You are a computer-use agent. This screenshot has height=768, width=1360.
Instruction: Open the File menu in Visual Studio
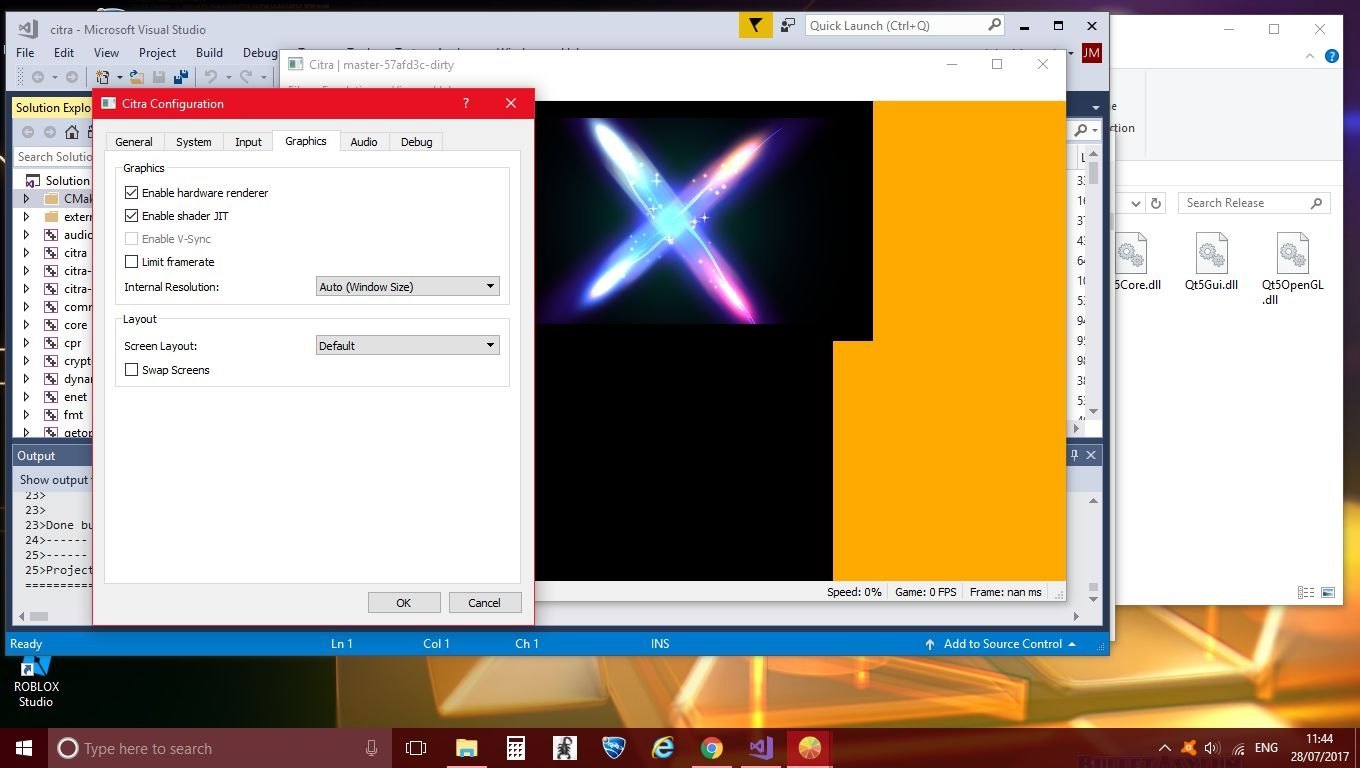click(25, 52)
